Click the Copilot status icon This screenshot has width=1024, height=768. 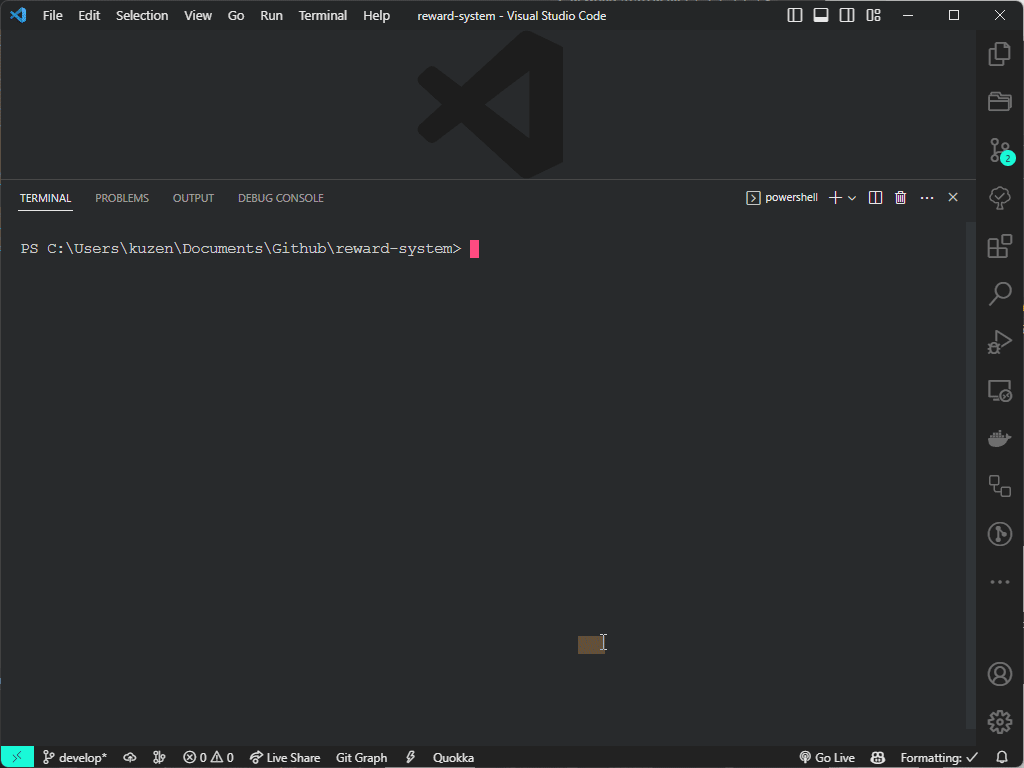878,758
